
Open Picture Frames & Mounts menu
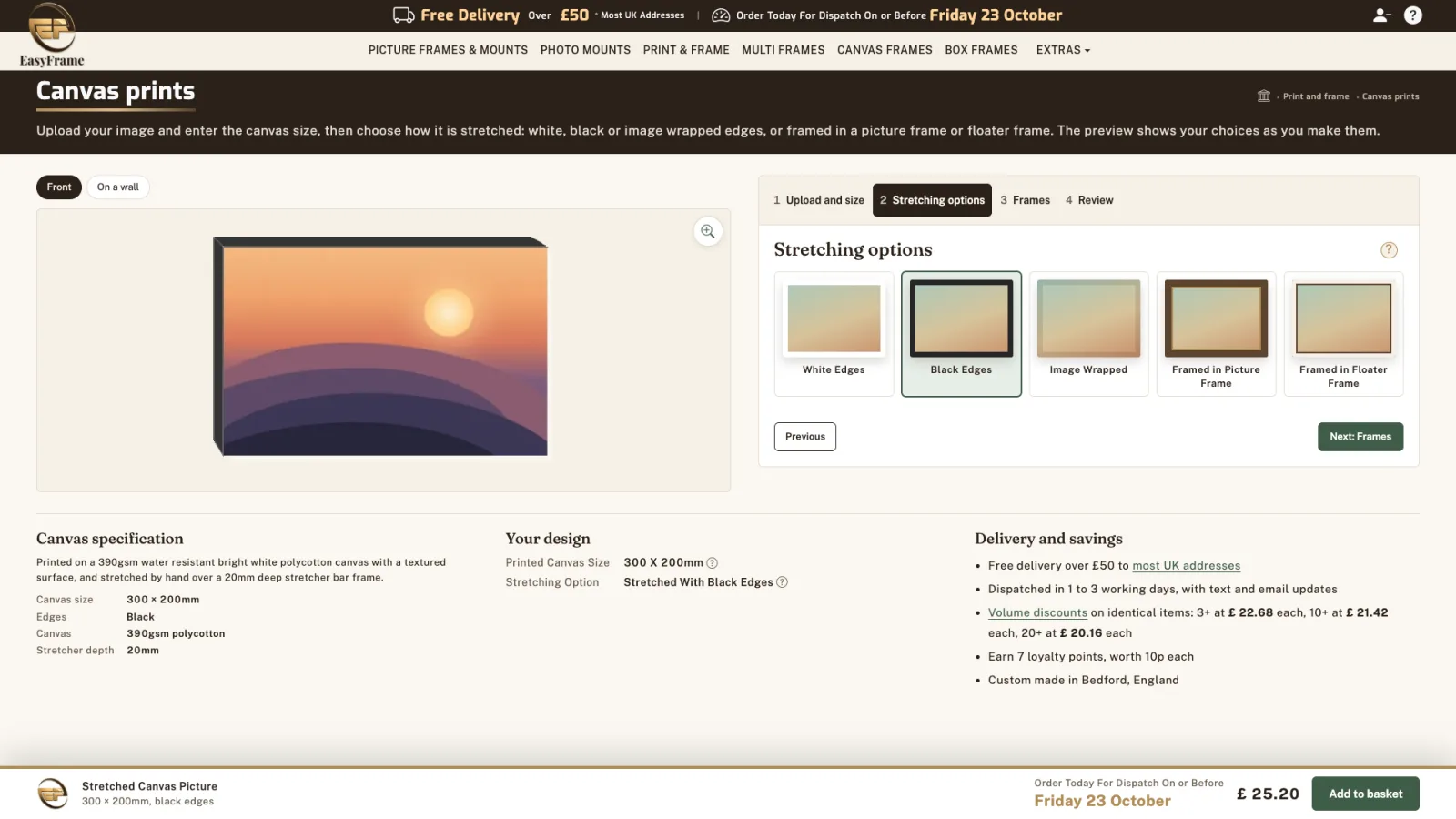(448, 50)
